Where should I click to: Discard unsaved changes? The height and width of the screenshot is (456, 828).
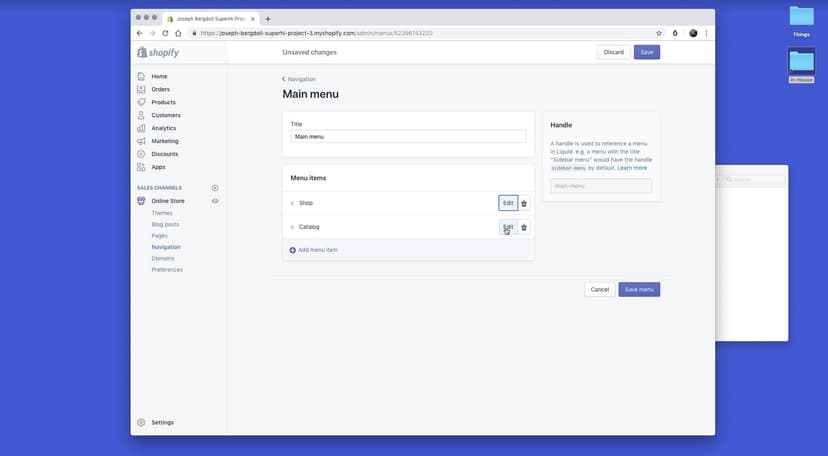[613, 52]
